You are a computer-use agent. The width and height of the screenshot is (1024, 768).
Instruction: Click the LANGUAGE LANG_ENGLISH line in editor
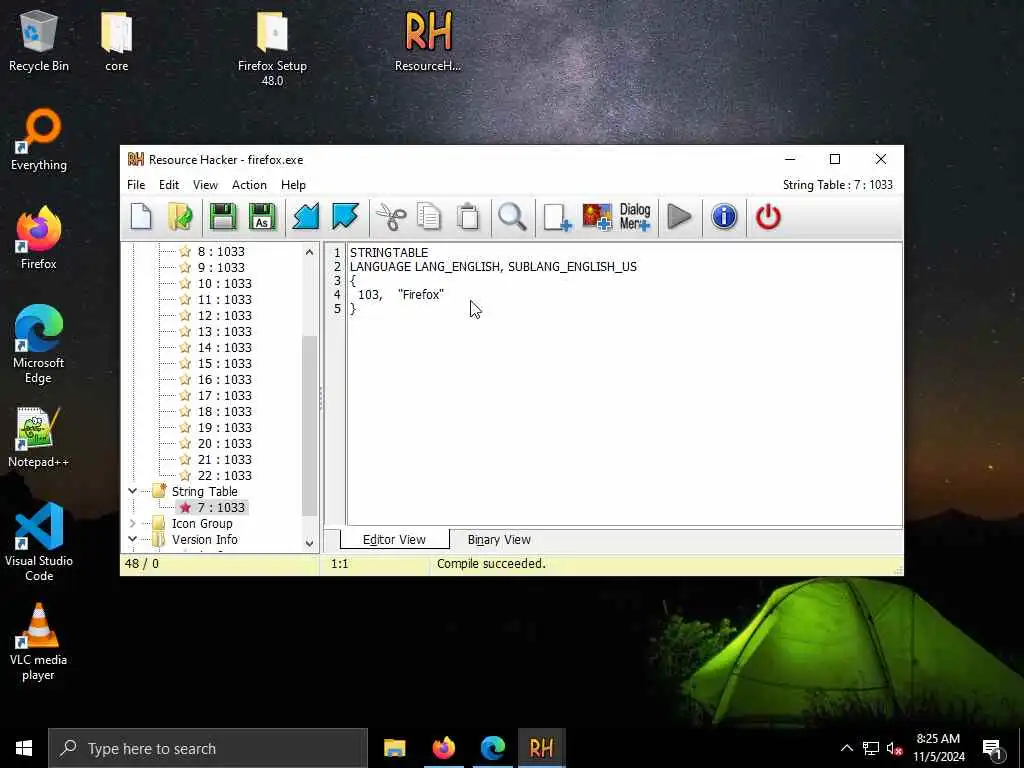point(493,266)
